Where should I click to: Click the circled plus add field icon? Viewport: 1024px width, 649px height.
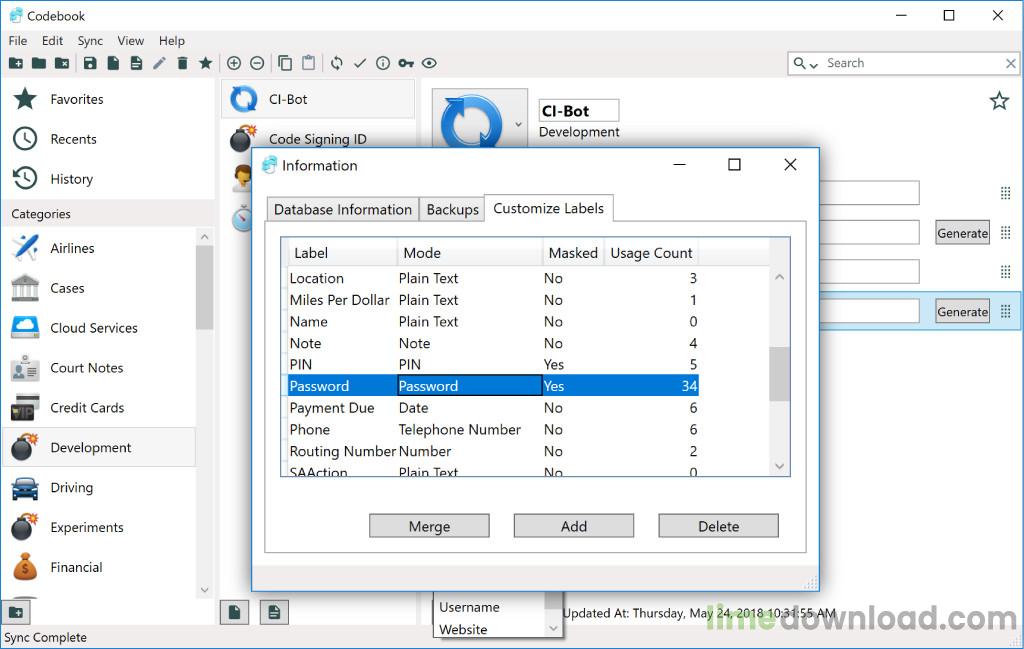click(234, 63)
